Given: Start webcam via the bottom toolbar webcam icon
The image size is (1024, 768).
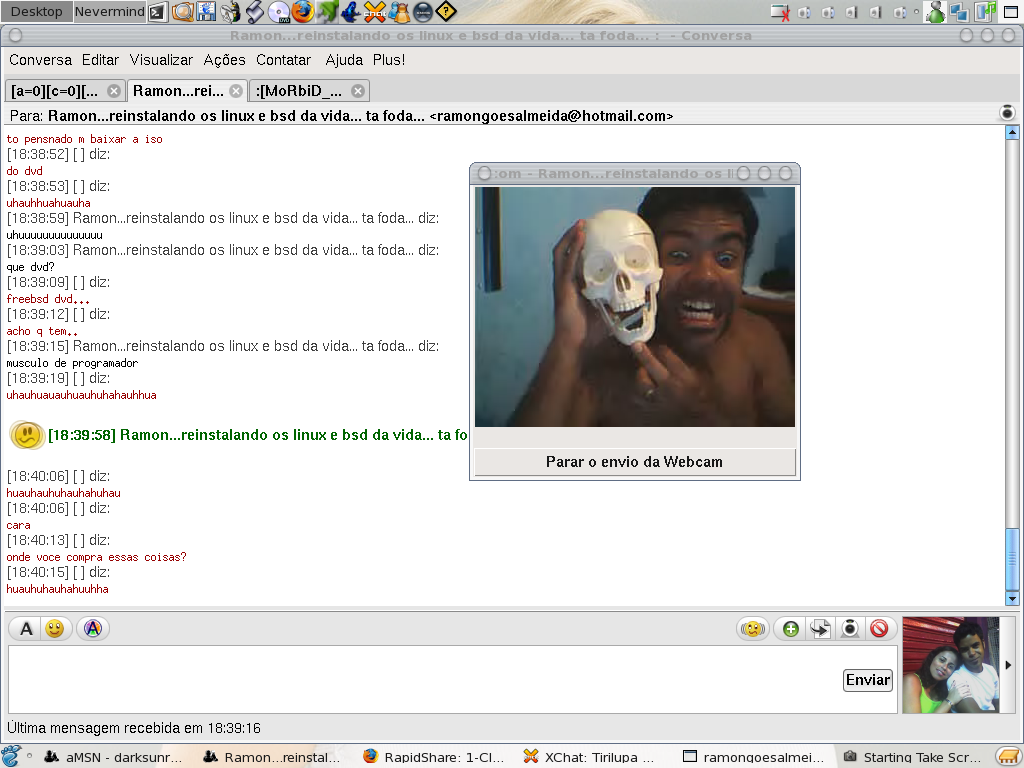Looking at the screenshot, I should tap(850, 629).
